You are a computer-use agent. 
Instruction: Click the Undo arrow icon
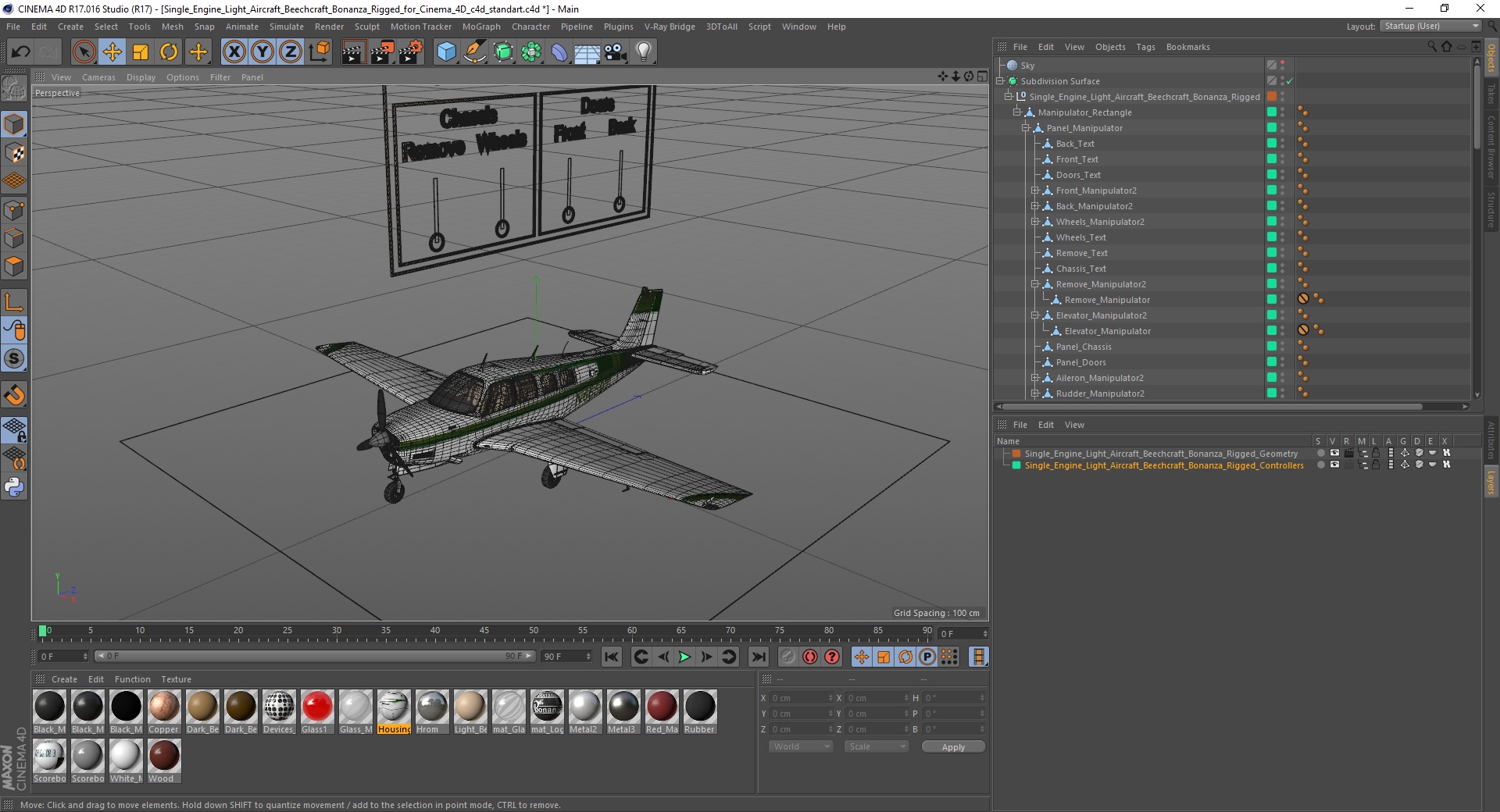pos(20,52)
